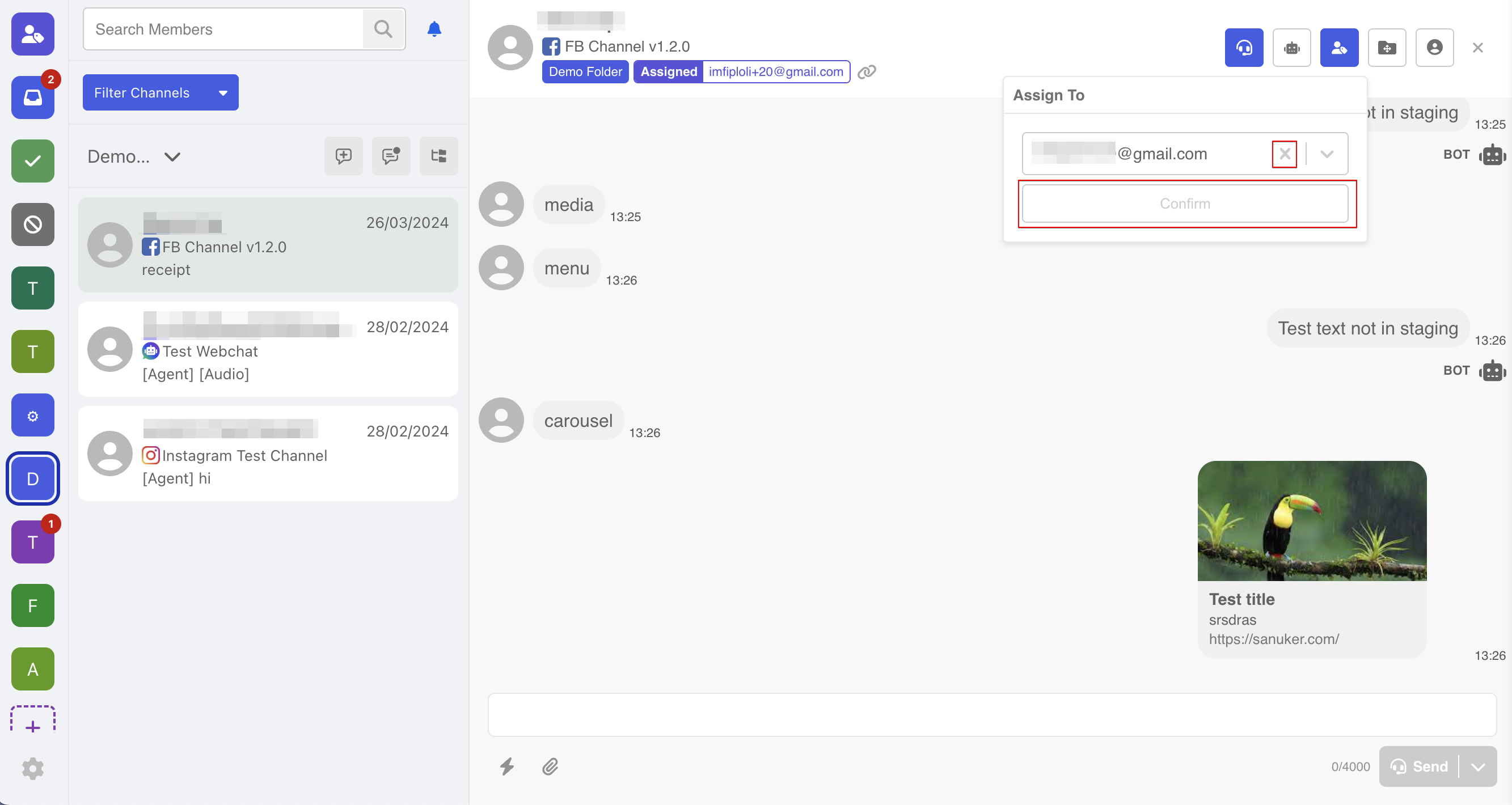Toggle the chatbot mode button
Screen dimensions: 1512x805
pyautogui.click(x=1291, y=48)
